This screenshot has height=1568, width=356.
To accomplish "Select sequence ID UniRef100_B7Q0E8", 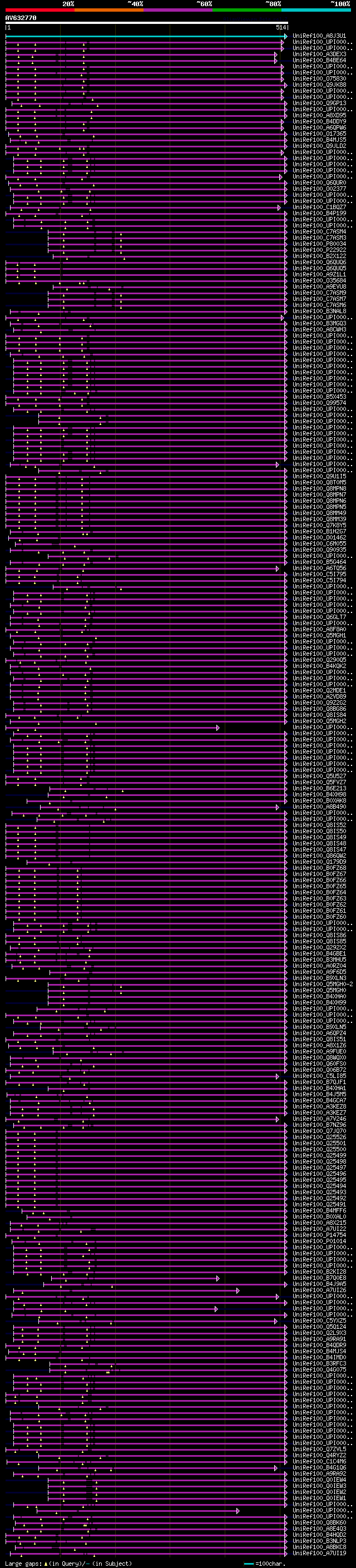I will click(x=319, y=1278).
